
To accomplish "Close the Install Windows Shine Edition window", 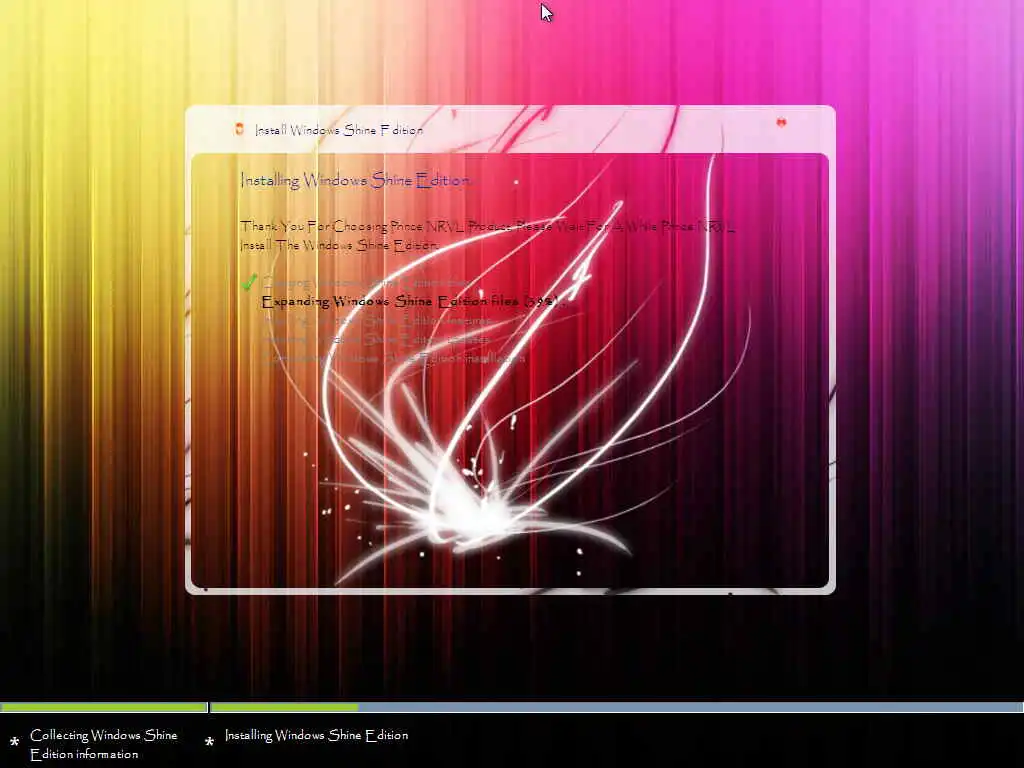I will 781,122.
